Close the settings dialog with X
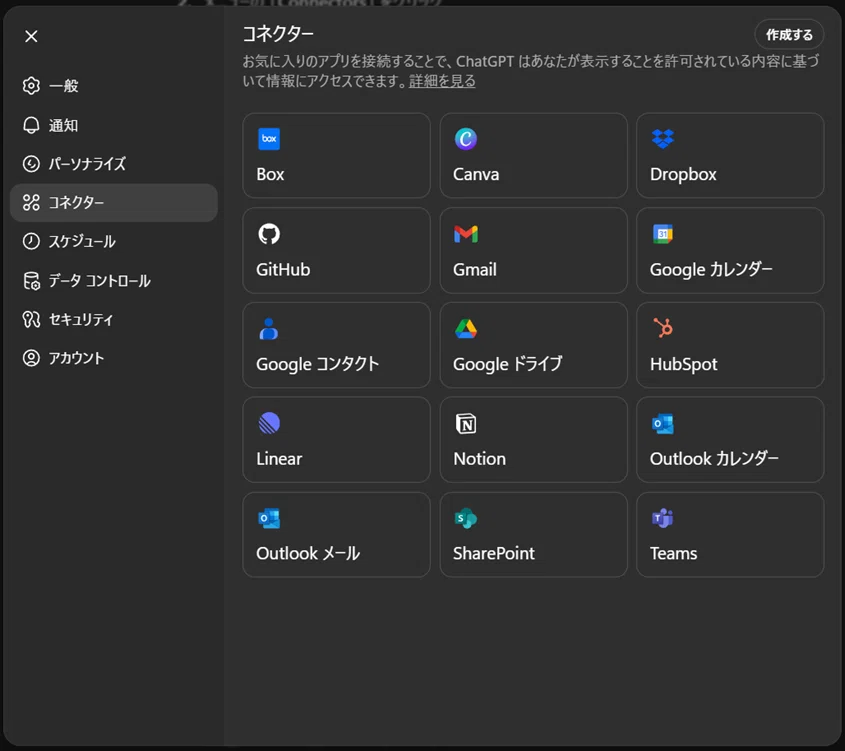This screenshot has width=845, height=751. (31, 36)
